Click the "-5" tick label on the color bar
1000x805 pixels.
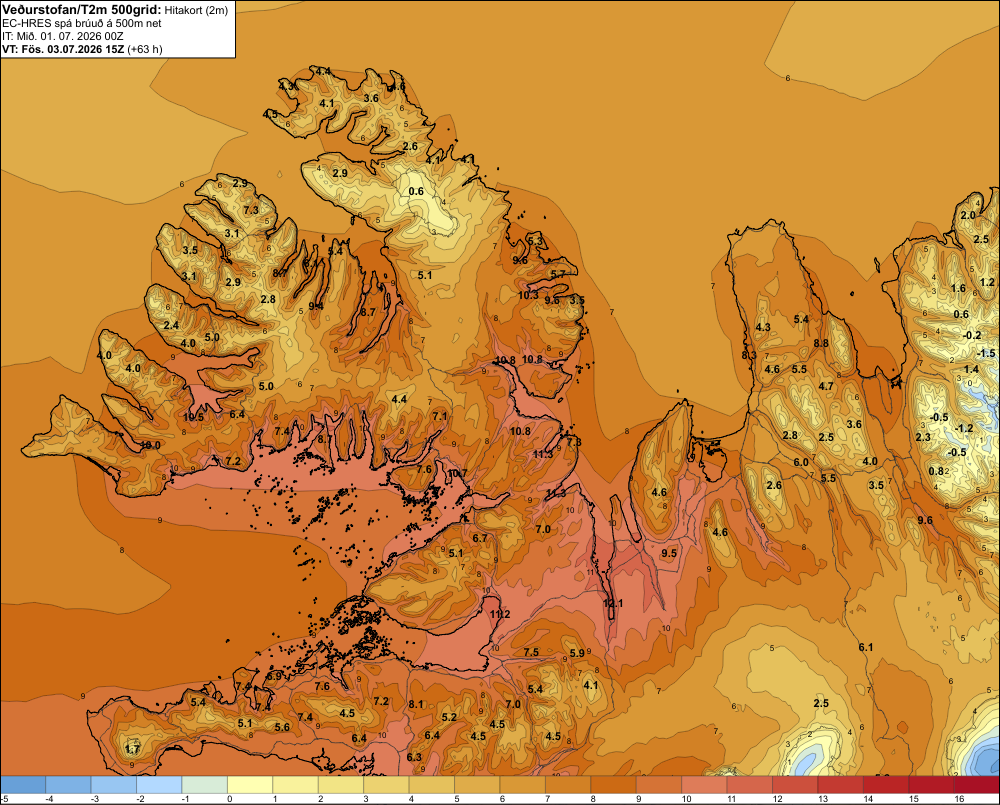click(x=4, y=799)
